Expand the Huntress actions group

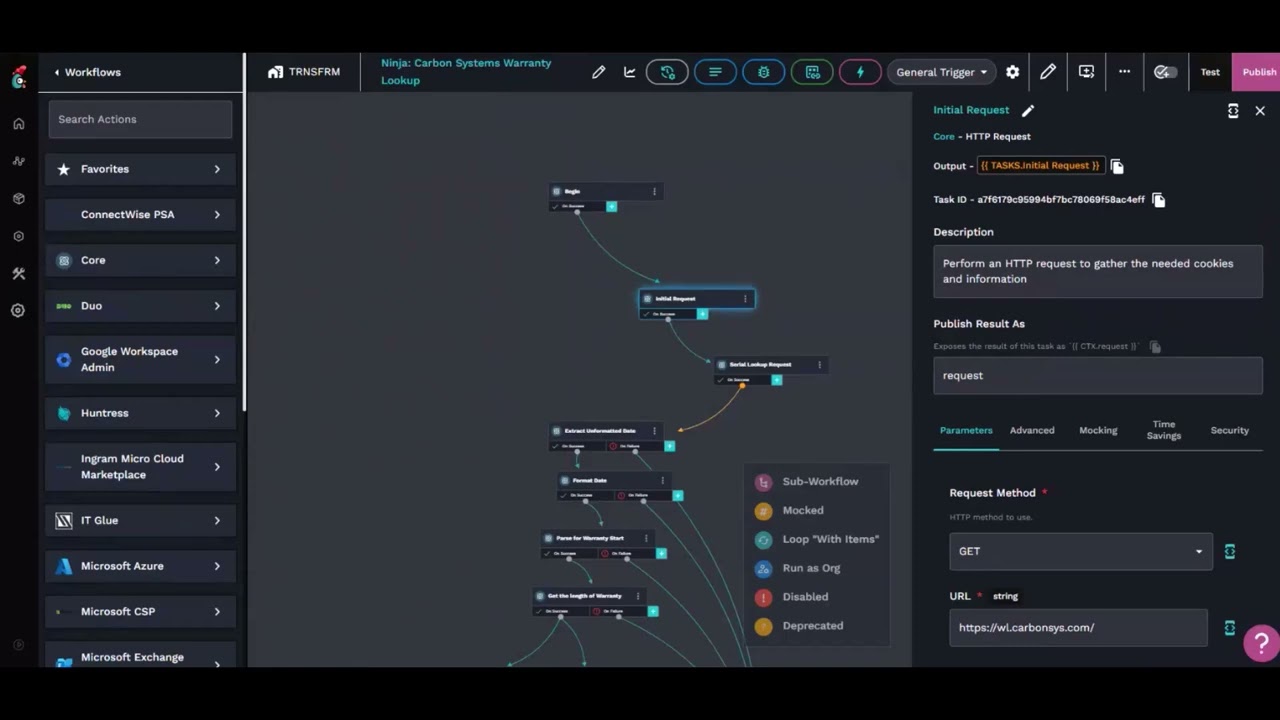pos(140,413)
